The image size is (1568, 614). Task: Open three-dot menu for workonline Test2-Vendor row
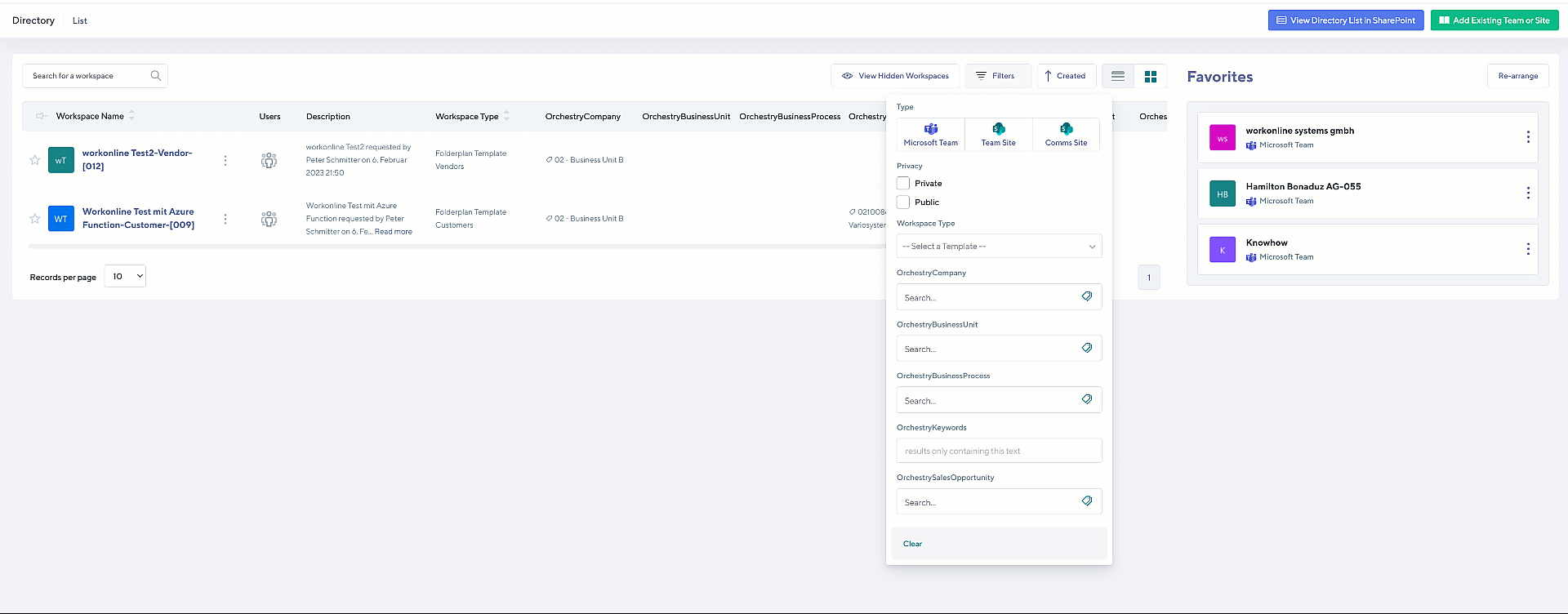pyautogui.click(x=225, y=161)
